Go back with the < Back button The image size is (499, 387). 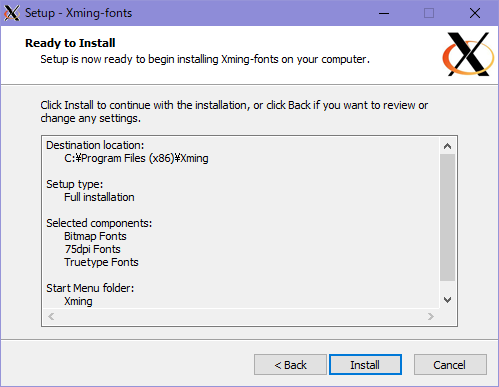tap(290, 365)
